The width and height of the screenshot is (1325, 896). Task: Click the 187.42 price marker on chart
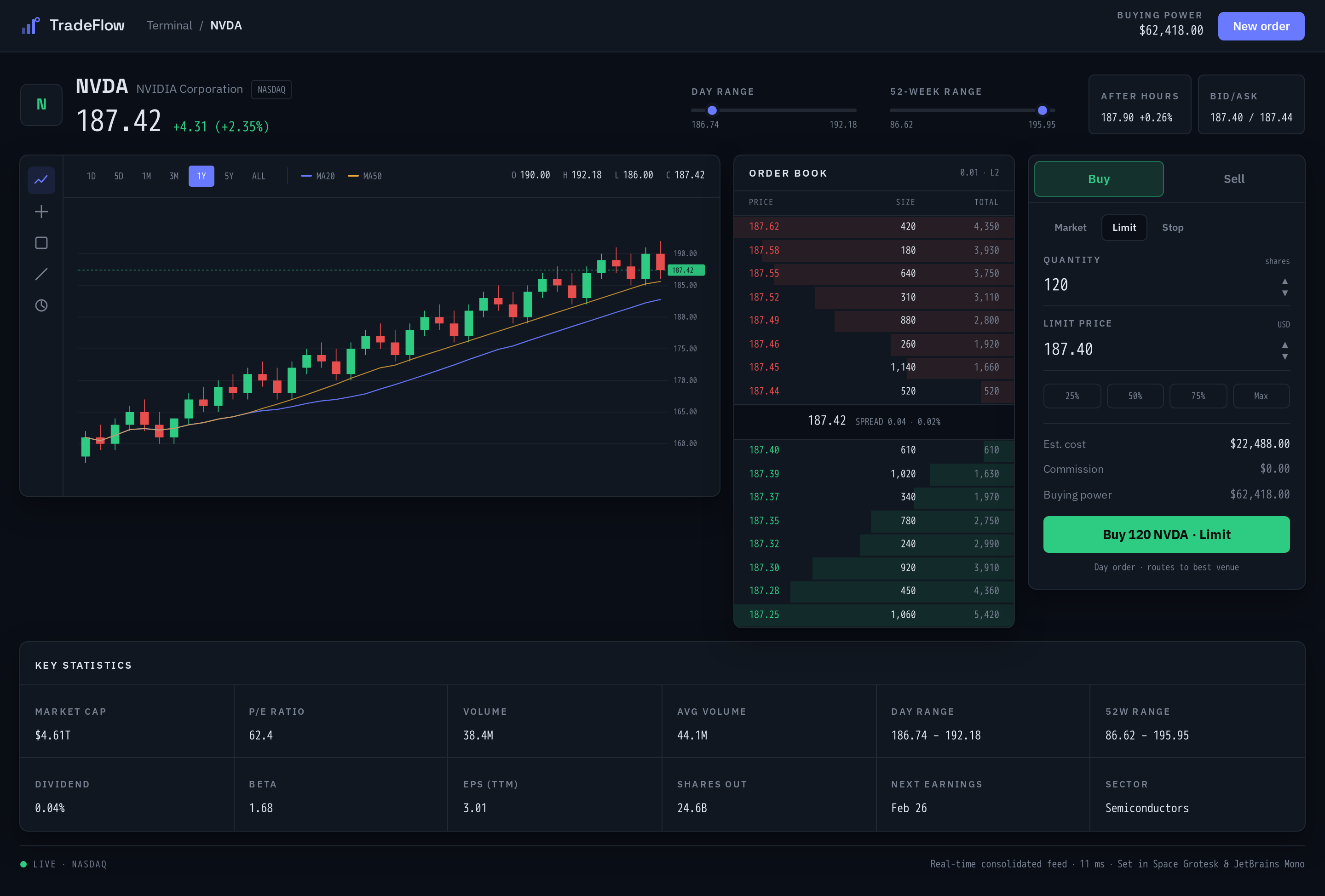click(686, 270)
